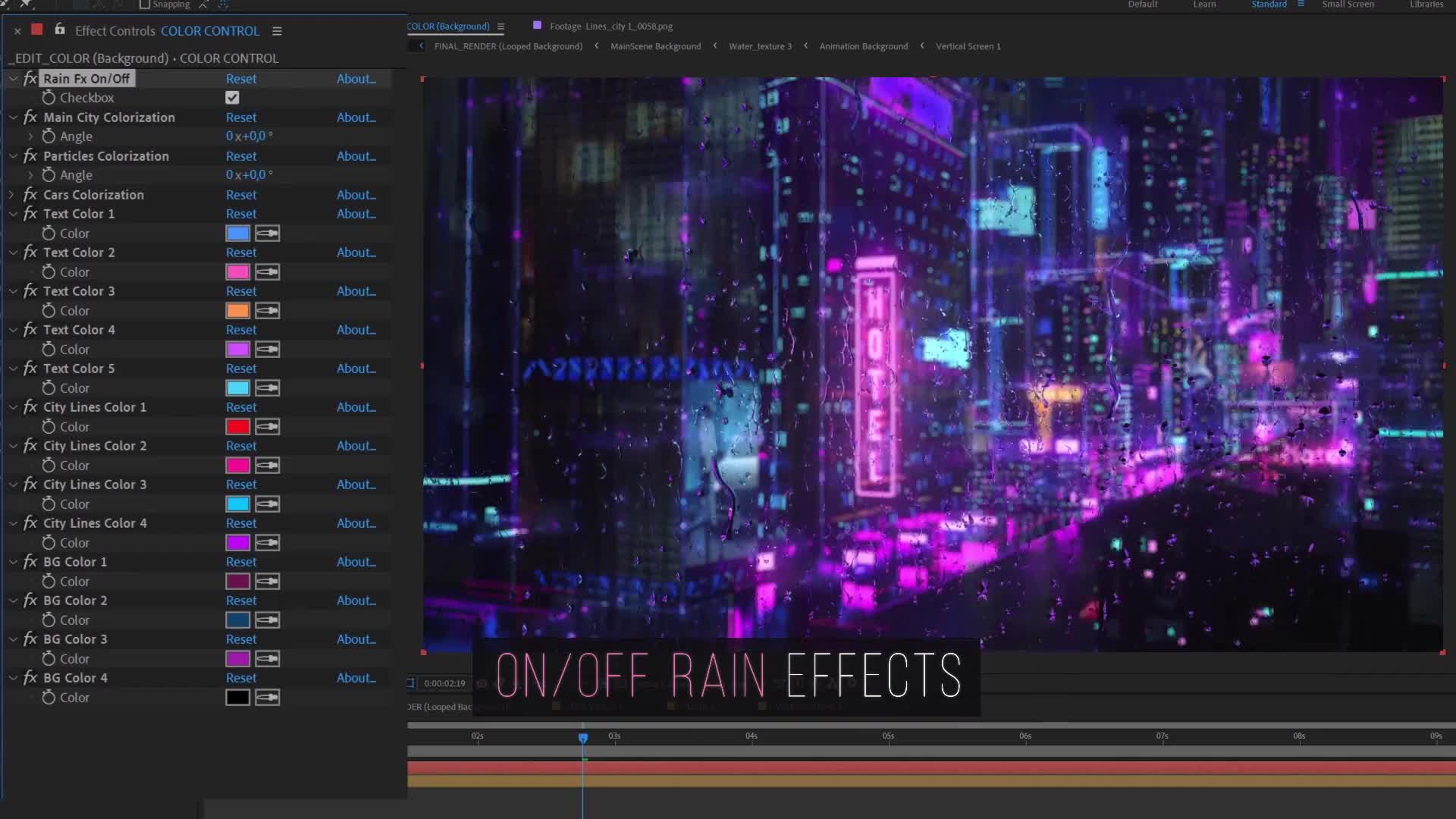Reset Text Color 4 effect

pyautogui.click(x=241, y=330)
